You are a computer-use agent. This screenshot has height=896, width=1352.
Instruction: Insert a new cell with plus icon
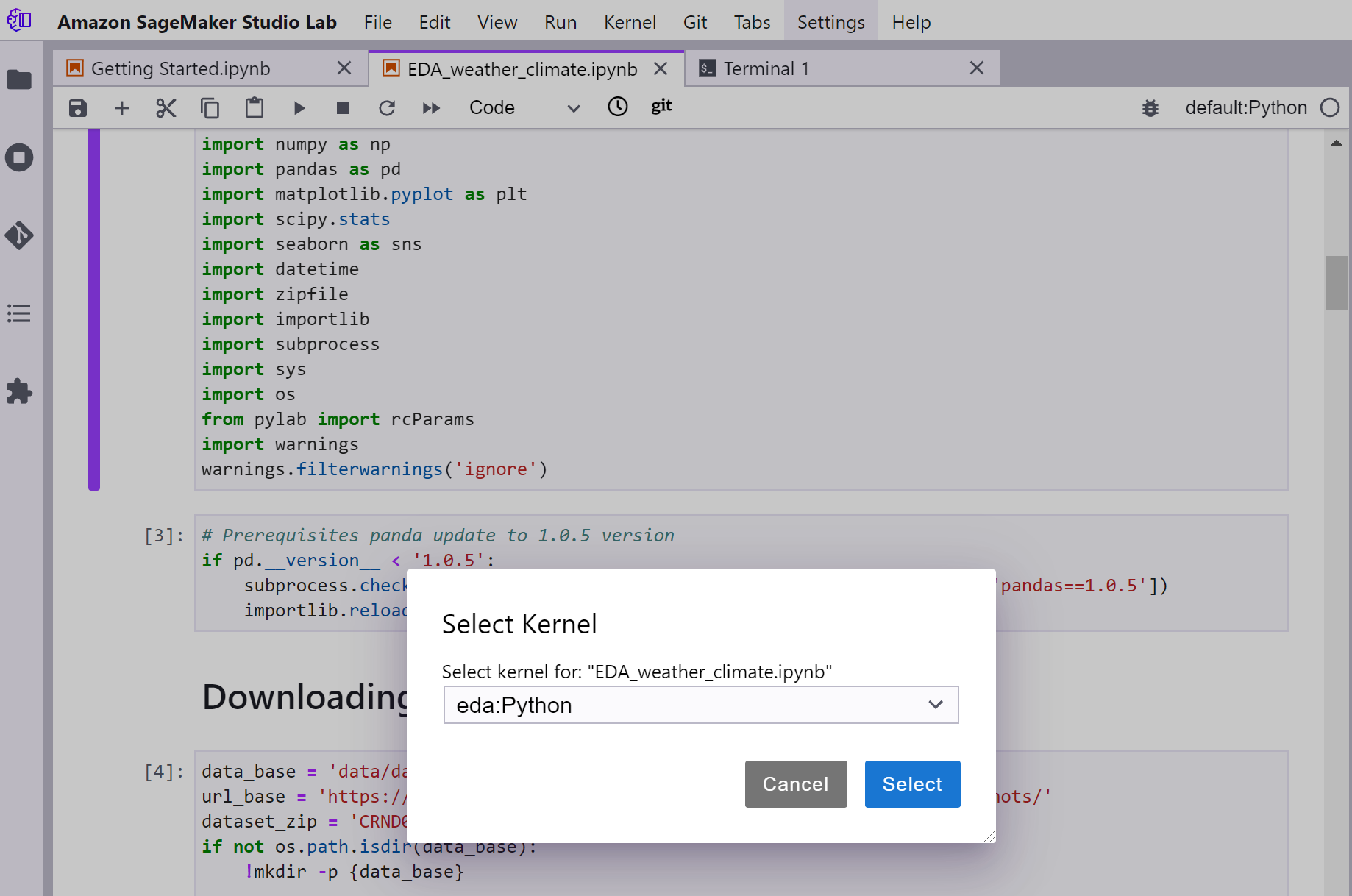click(122, 108)
